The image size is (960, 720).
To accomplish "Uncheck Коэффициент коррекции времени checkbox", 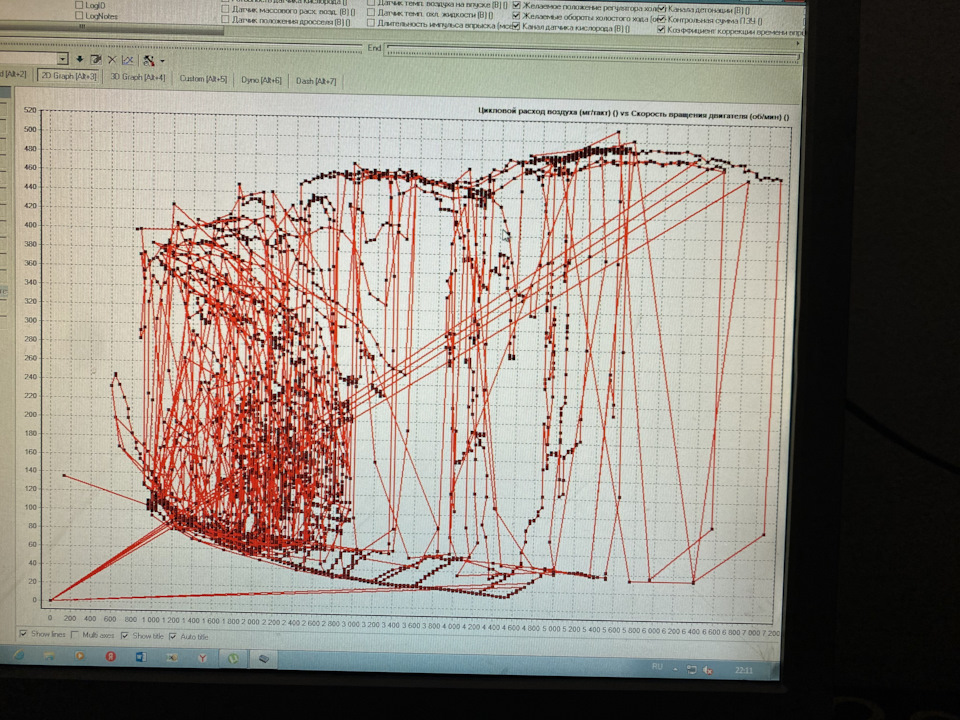I will [661, 29].
